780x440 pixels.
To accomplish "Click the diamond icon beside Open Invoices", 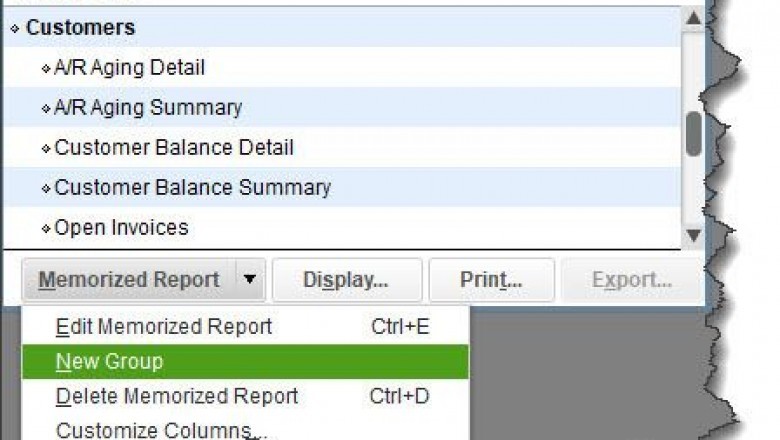I will [46, 229].
